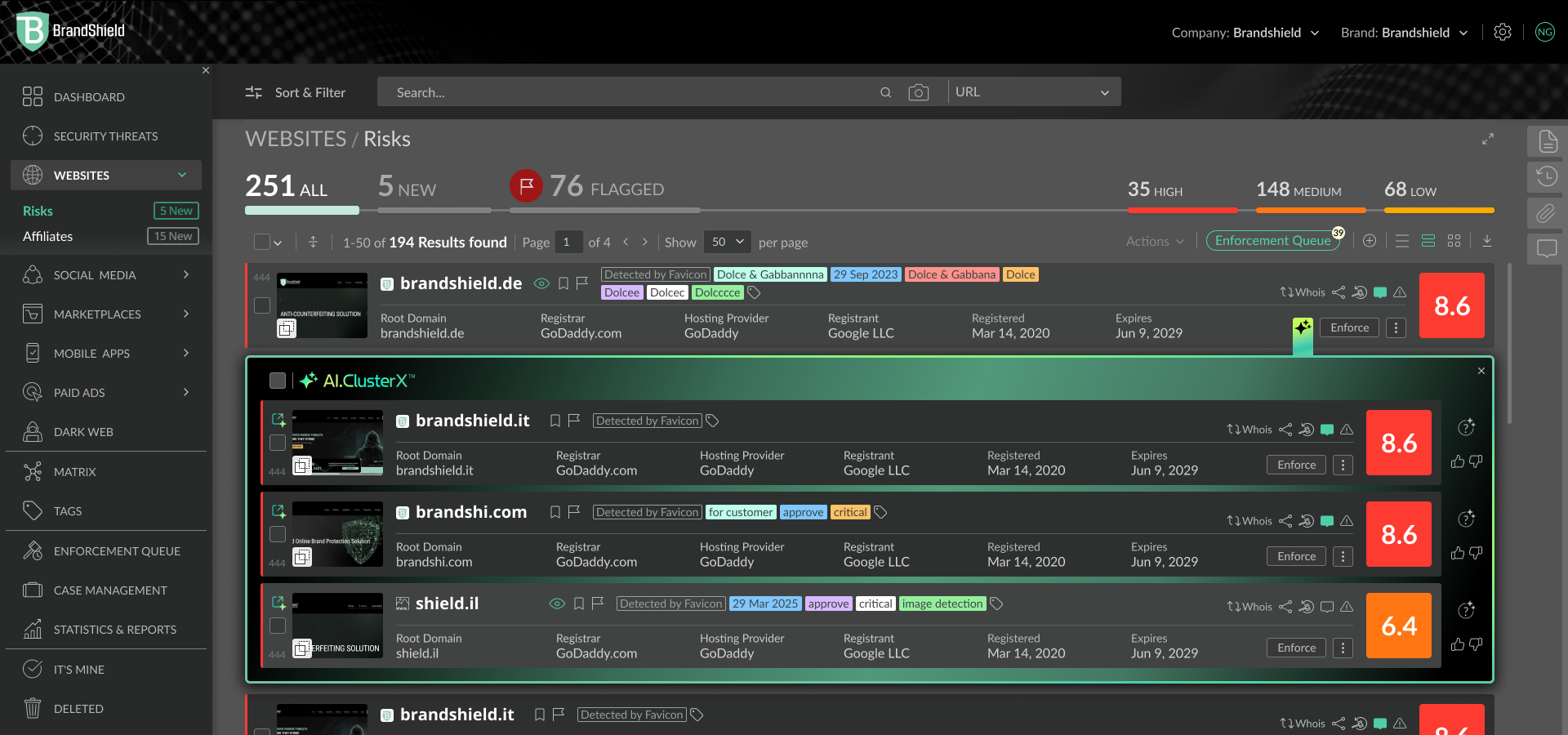
Task: Click the share icon on the brandshield.de row
Action: coord(1339,292)
